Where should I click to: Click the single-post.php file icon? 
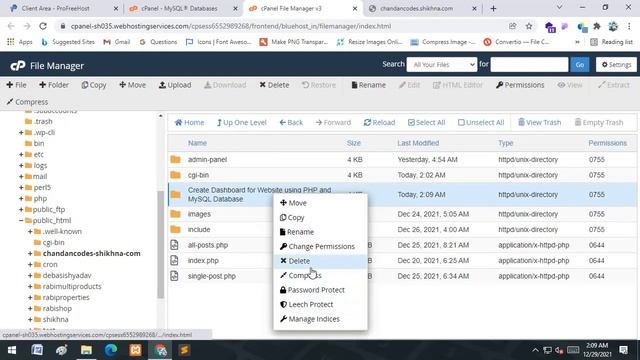[174, 276]
